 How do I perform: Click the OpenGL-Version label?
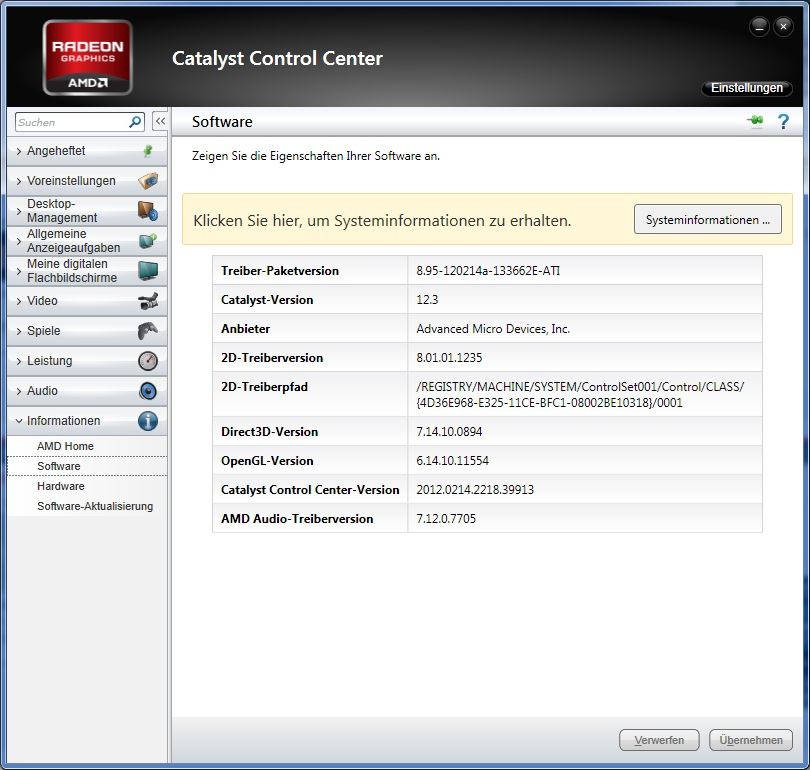coord(267,461)
